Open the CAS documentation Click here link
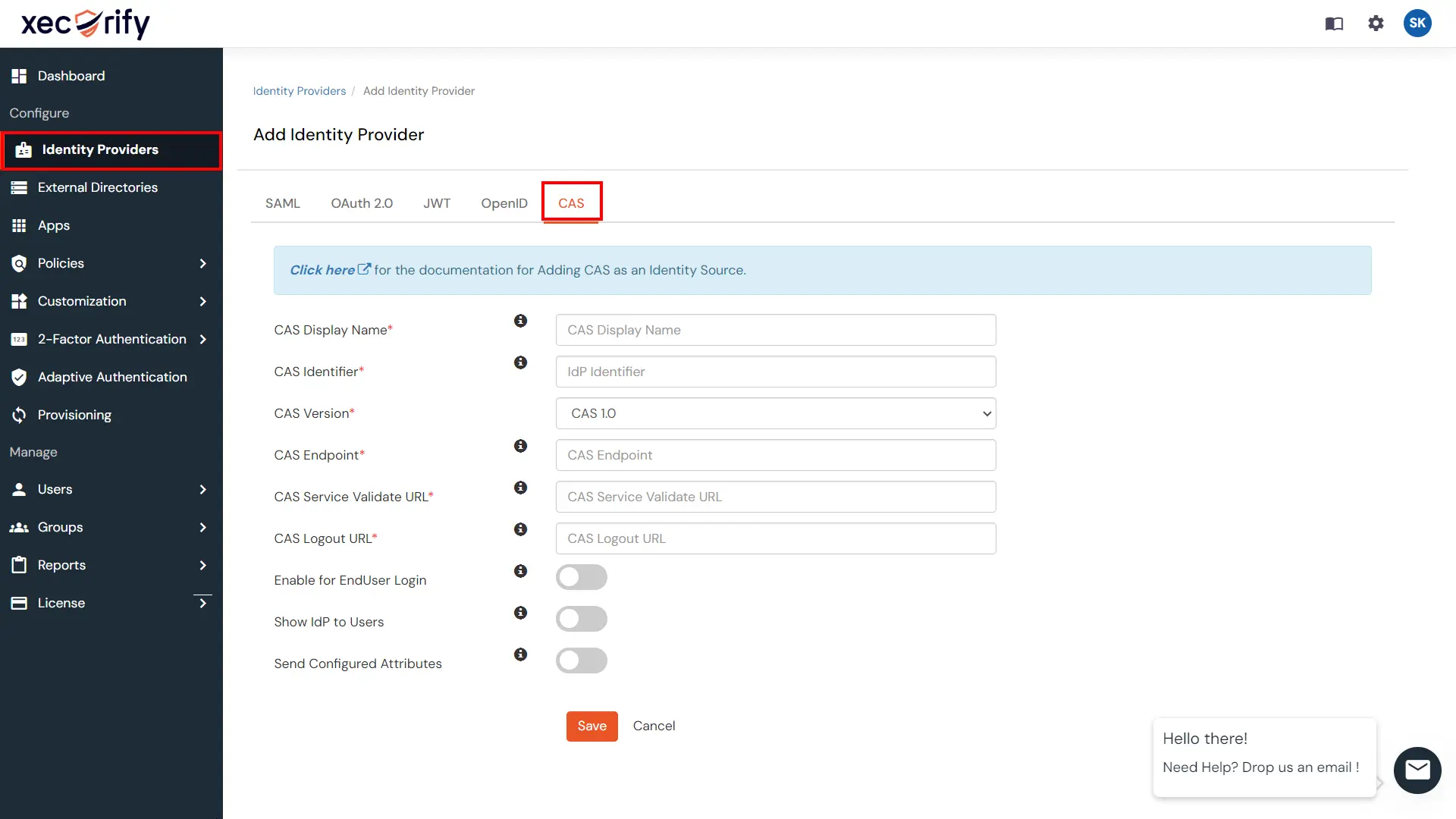 pyautogui.click(x=322, y=270)
